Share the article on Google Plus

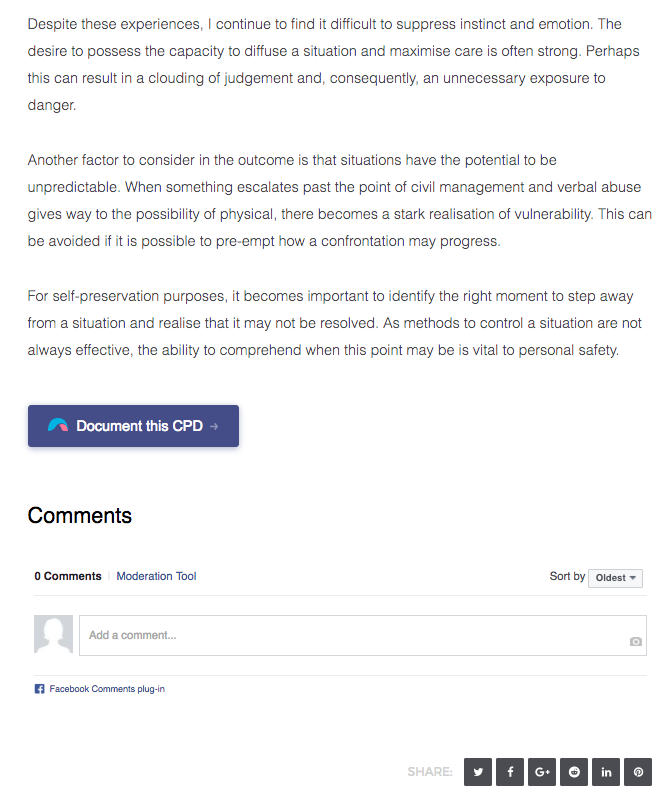(542, 772)
